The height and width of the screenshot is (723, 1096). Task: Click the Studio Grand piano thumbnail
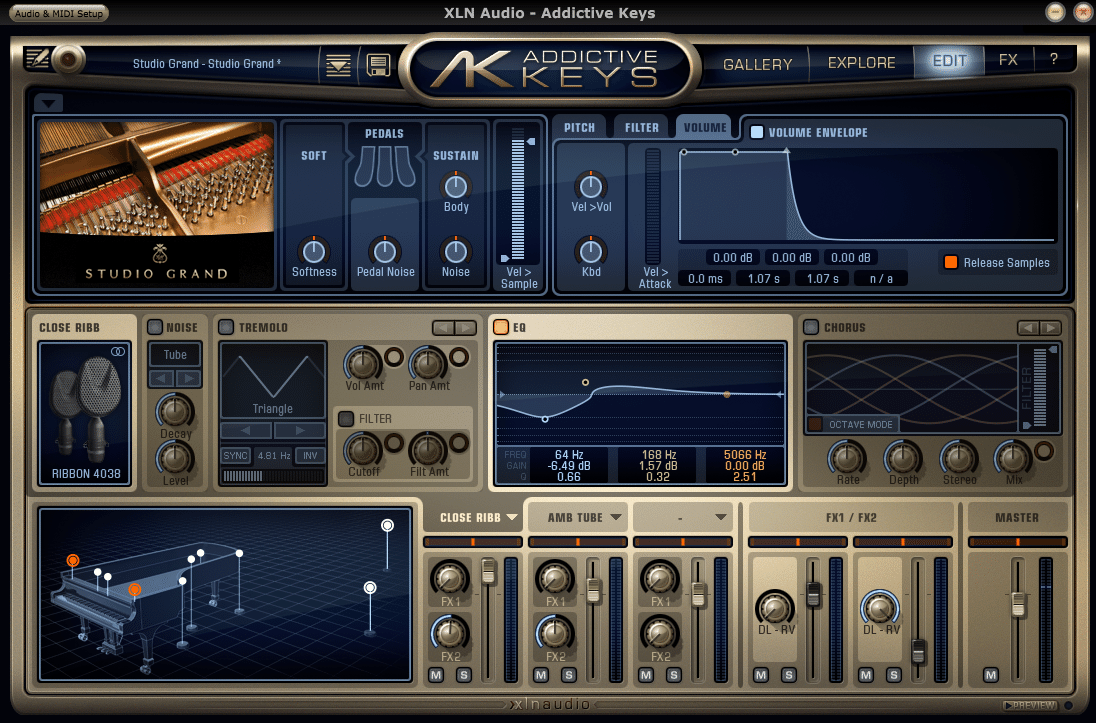[x=157, y=203]
